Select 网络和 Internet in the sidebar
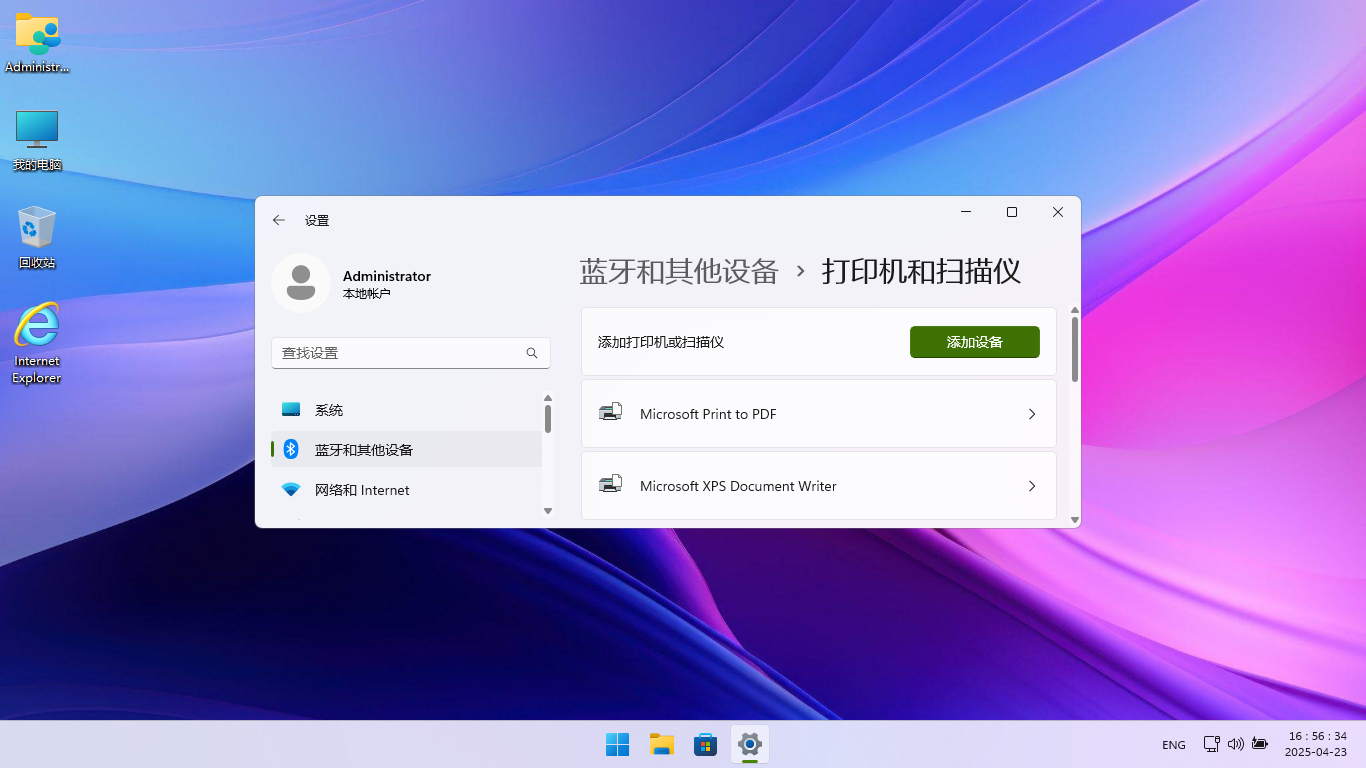The height and width of the screenshot is (768, 1366). coord(406,490)
